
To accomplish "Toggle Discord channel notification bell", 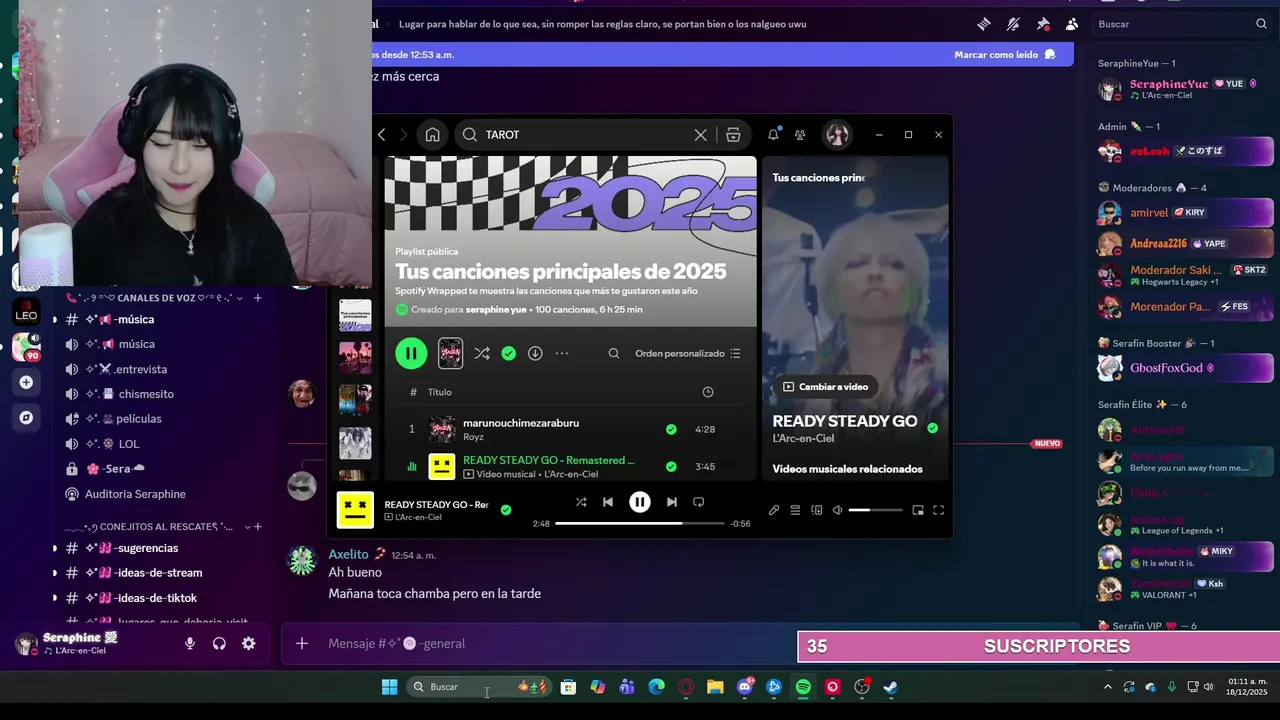I will click(1013, 24).
